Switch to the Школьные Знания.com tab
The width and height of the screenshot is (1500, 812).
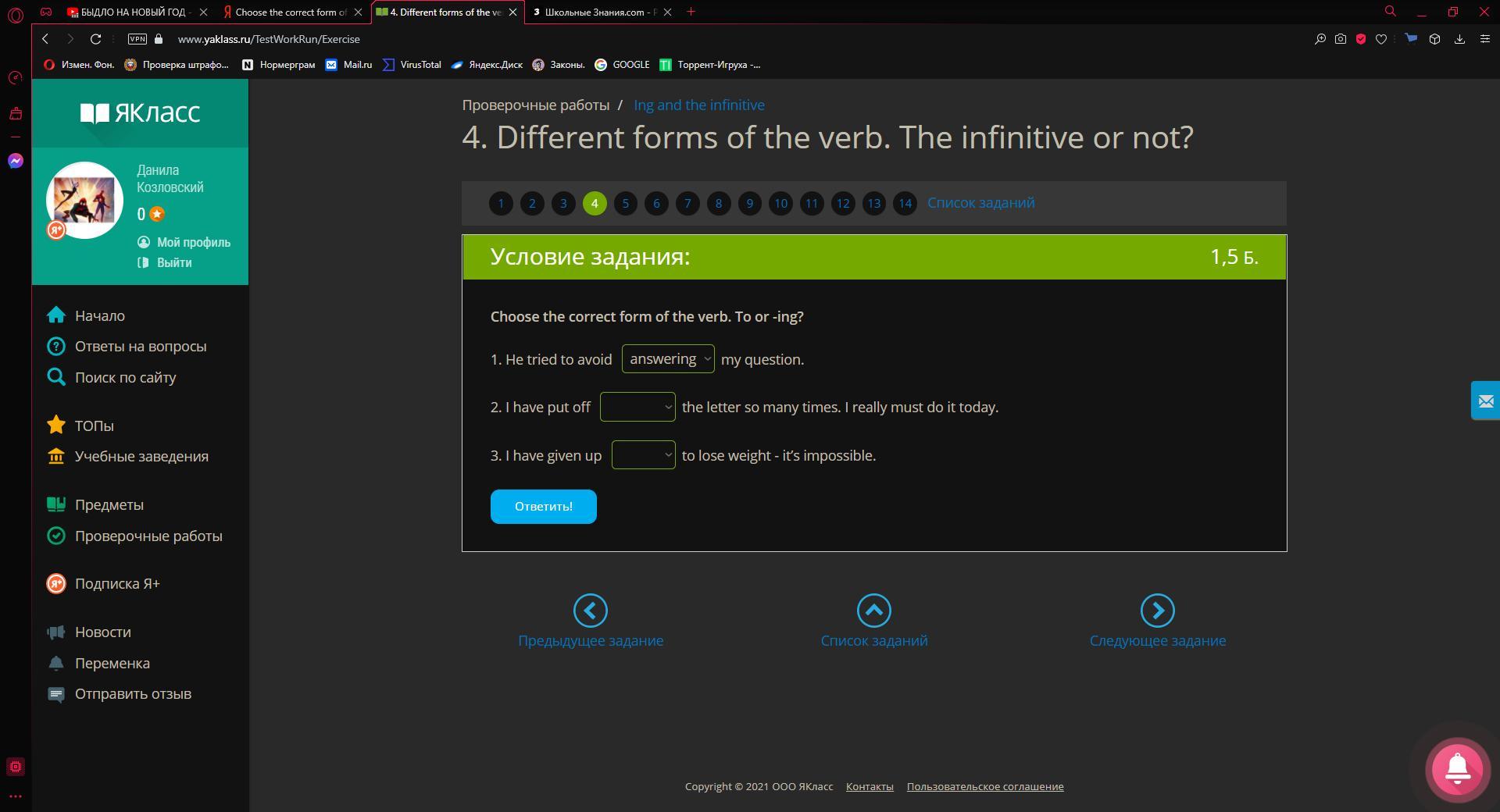599,12
